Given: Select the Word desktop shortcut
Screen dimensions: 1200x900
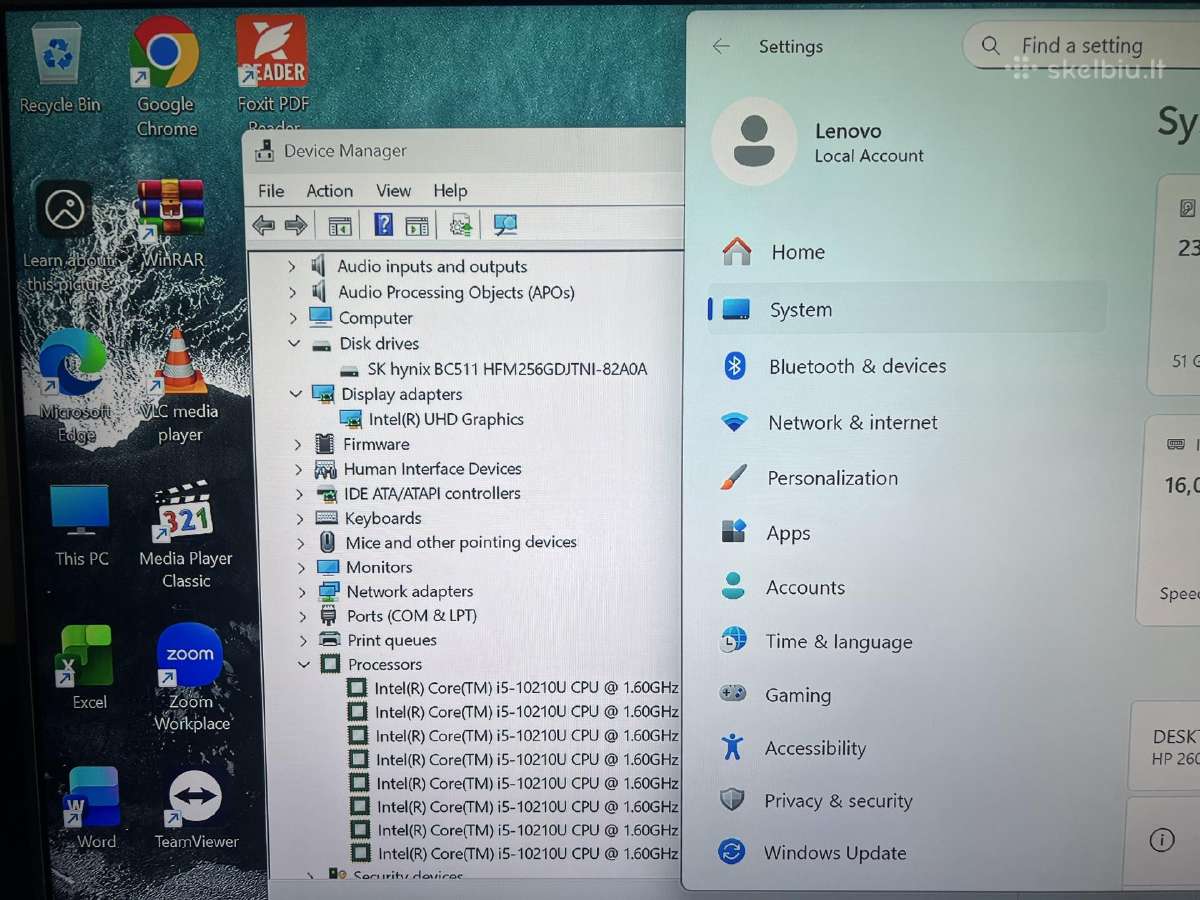Looking at the screenshot, I should 93,808.
